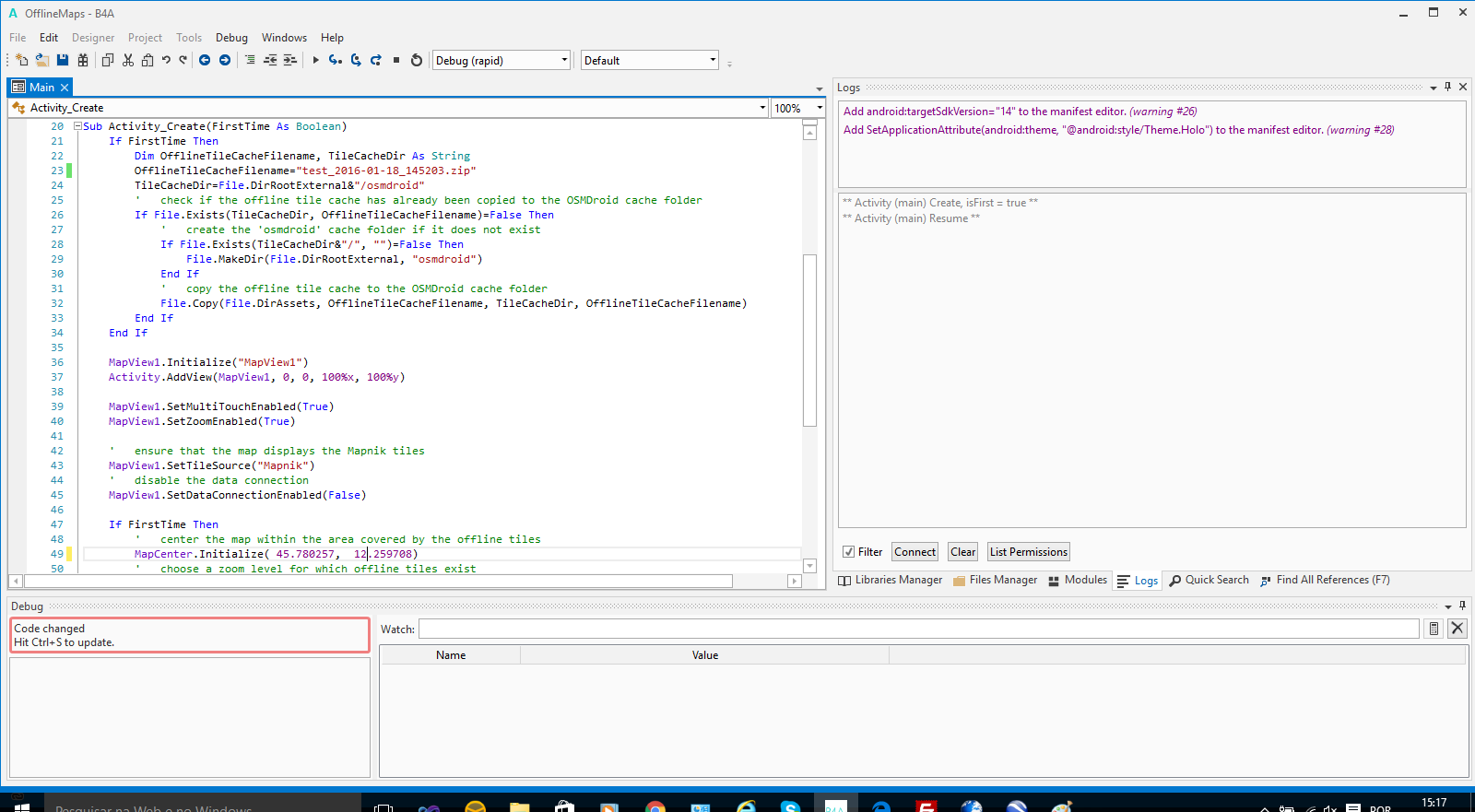Click the Restart circular arrow icon
The image size is (1475, 812).
click(x=417, y=60)
